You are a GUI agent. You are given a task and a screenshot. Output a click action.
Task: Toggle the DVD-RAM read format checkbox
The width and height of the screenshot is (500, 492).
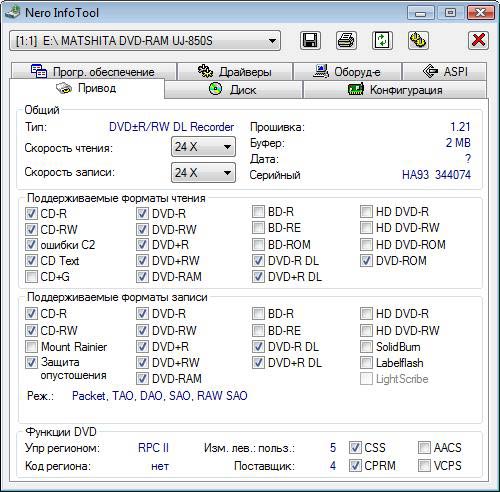142,277
